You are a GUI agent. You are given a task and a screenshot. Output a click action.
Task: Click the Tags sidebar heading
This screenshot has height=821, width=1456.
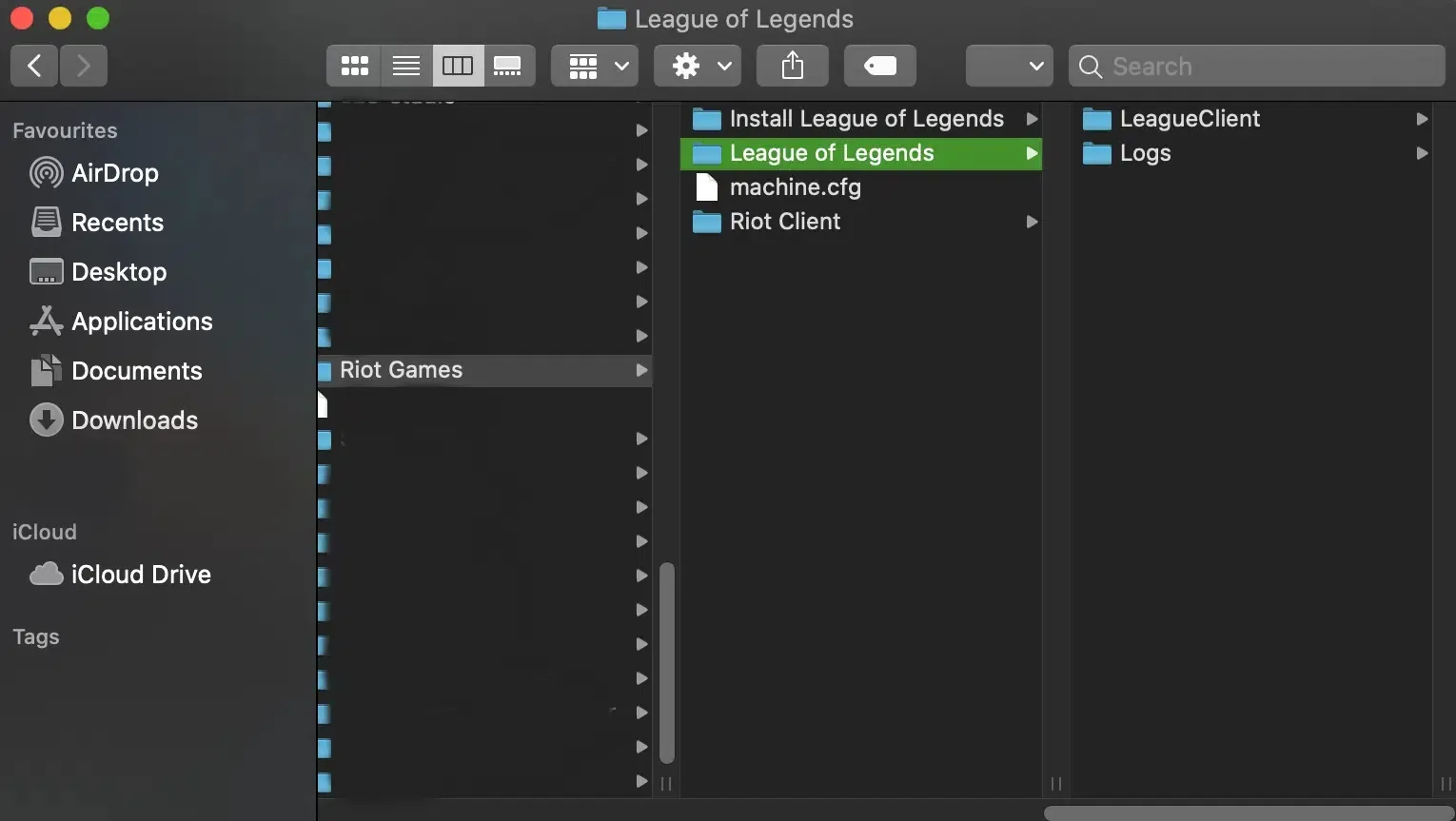(36, 637)
